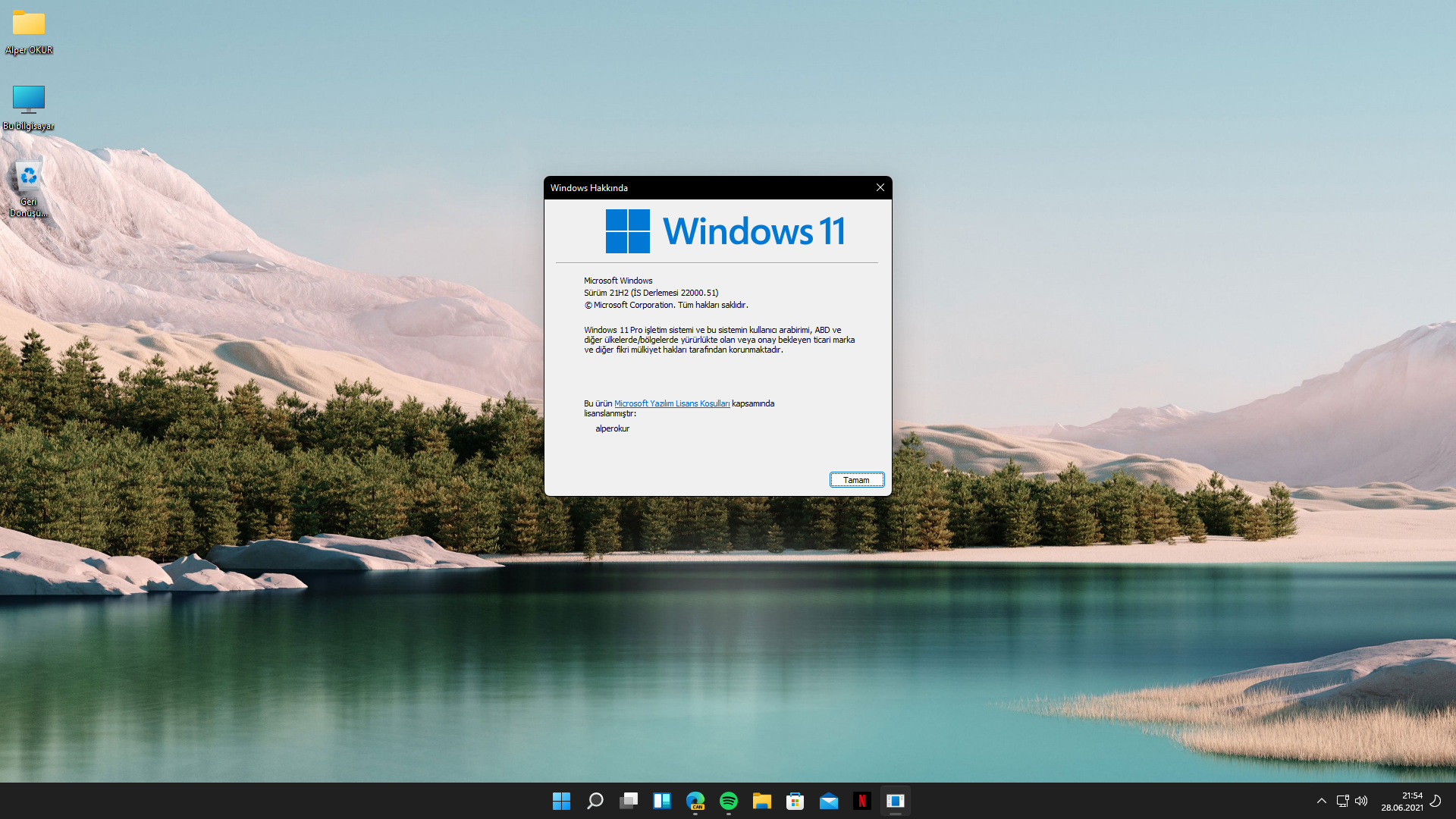Screen dimensions: 1456x819
Task: Open volume control in tray
Action: tap(1361, 801)
